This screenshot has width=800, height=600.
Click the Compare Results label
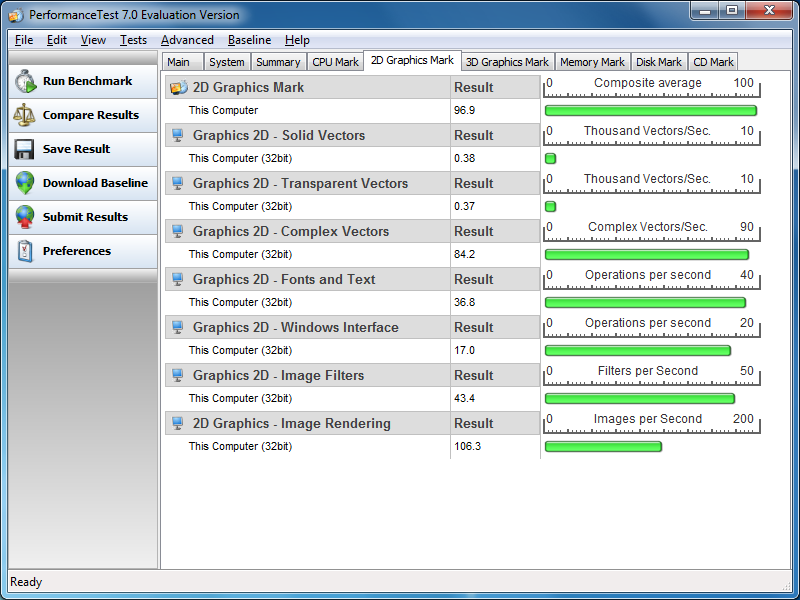(x=91, y=115)
